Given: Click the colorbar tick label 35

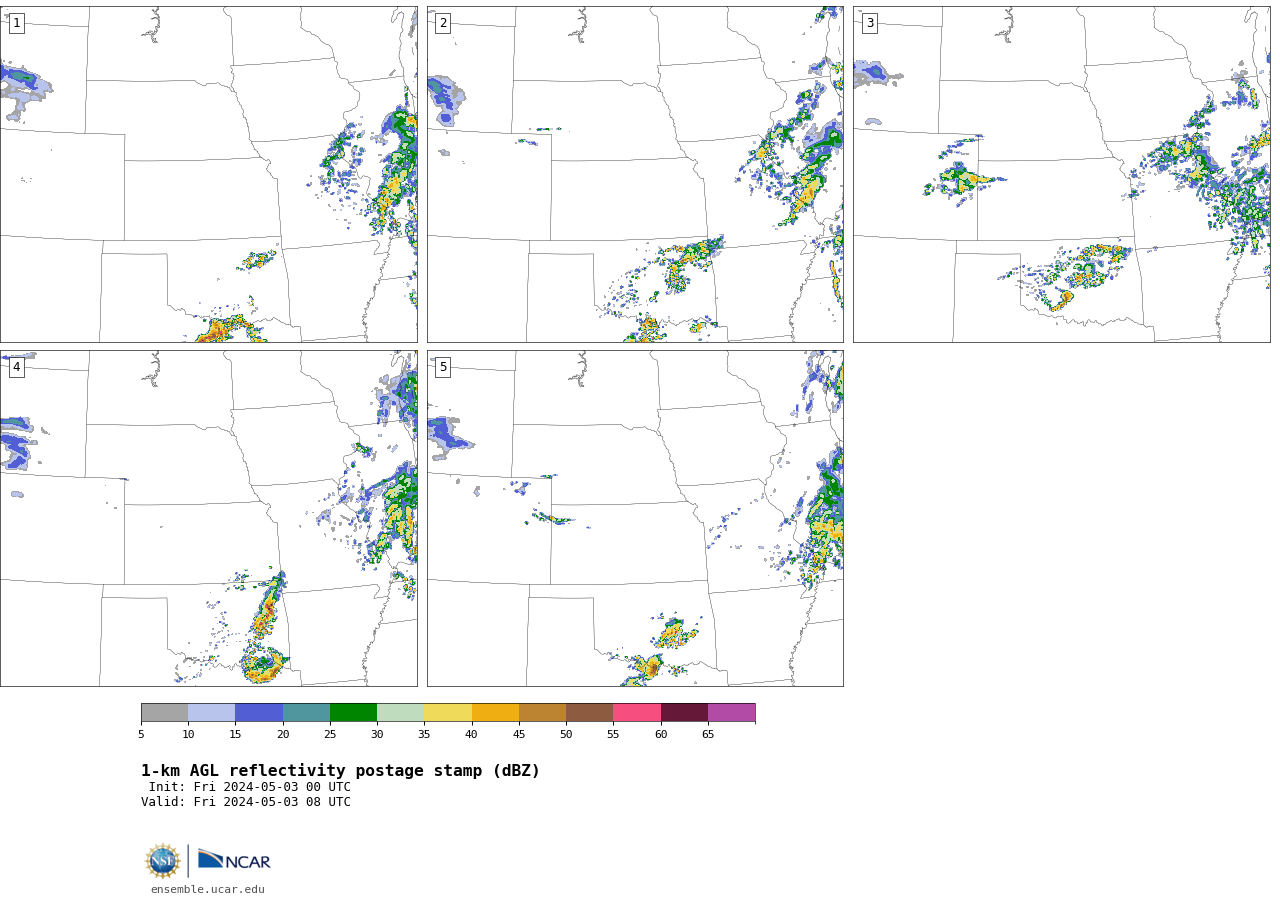Looking at the screenshot, I should [424, 735].
